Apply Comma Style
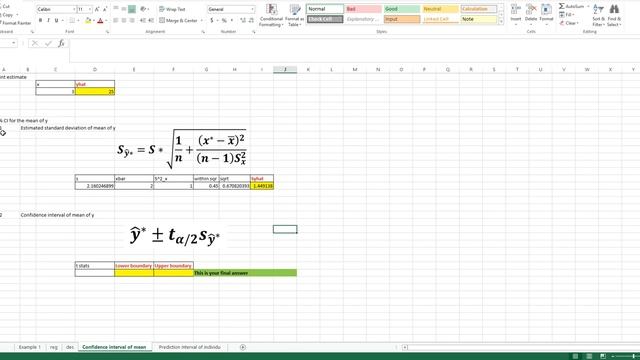 pos(232,20)
